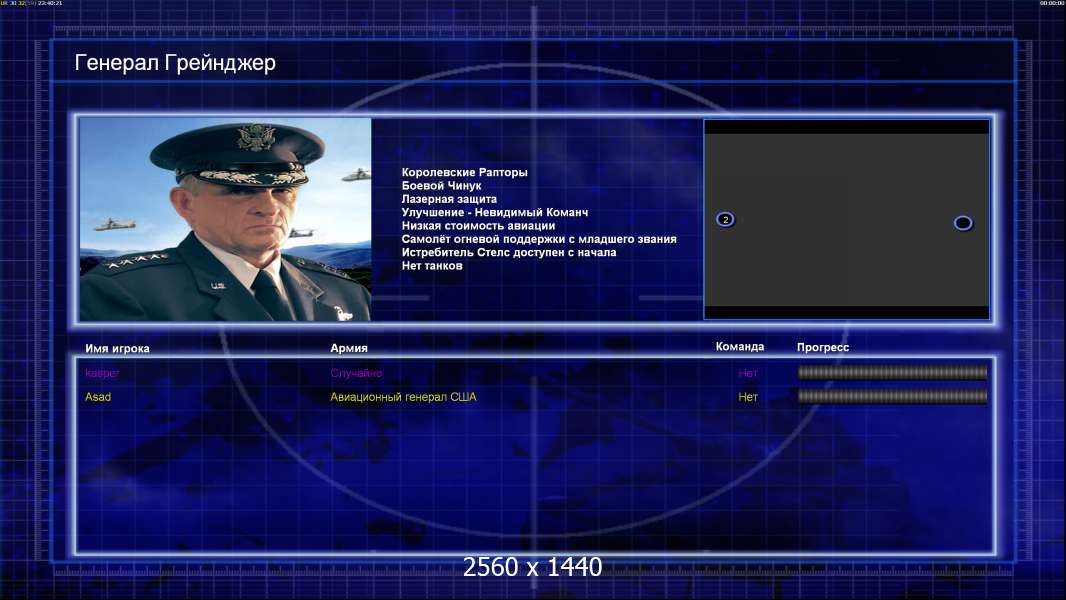The image size is (1066, 600).
Task: Select the line 'Боевой Чинук'
Action: 441,186
